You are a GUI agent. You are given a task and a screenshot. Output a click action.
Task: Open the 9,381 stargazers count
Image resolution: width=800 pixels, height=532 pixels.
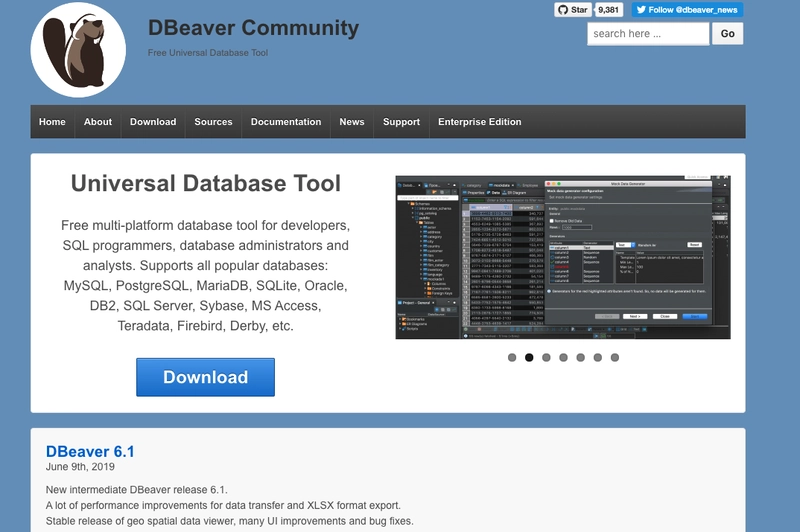[609, 10]
